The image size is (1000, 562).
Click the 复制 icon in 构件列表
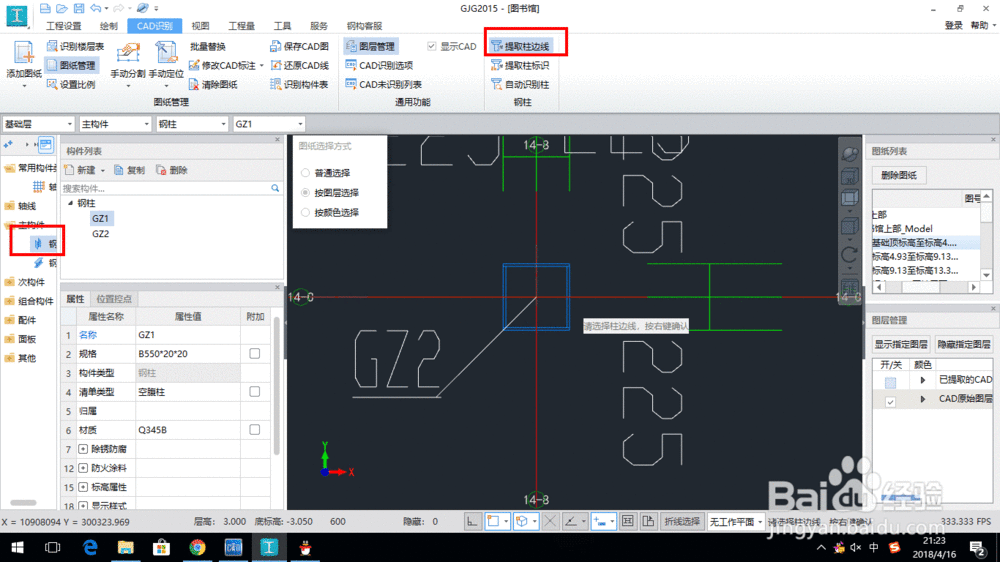pyautogui.click(x=119, y=170)
